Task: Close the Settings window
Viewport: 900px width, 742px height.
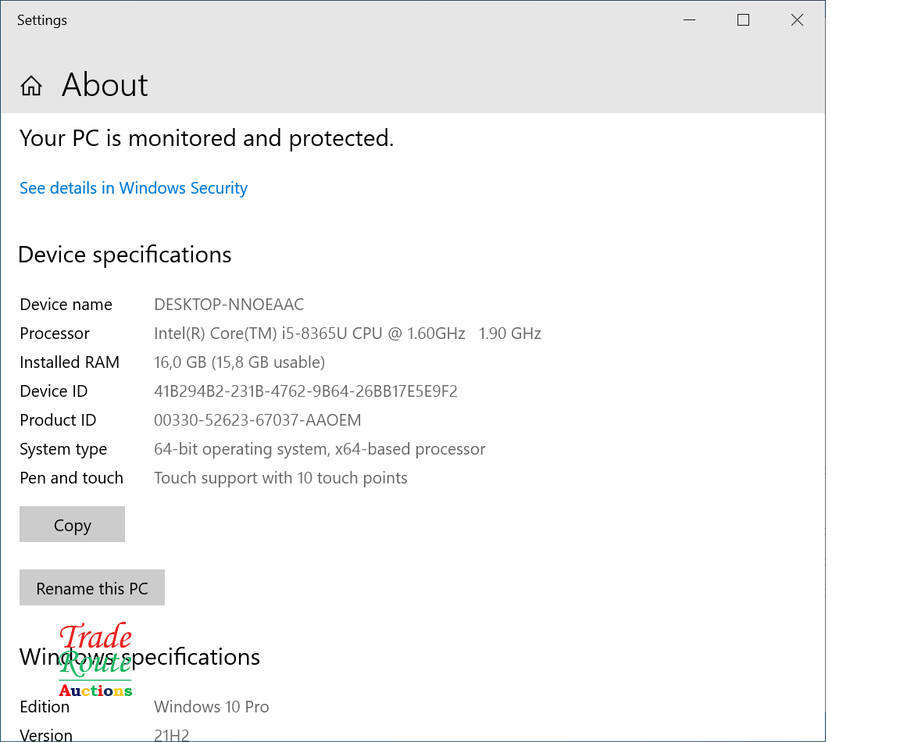Action: click(797, 20)
